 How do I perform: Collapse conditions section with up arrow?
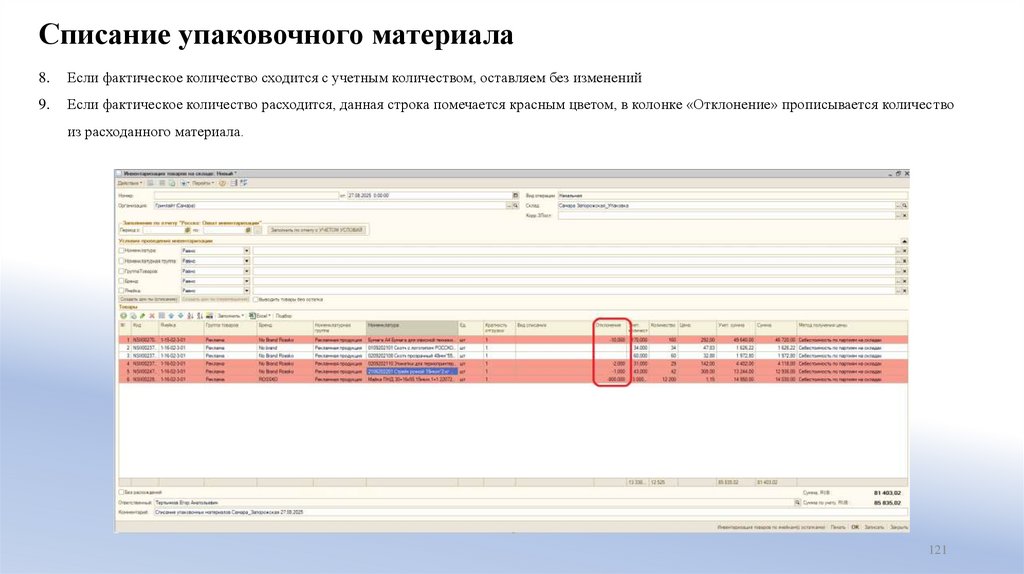pos(904,241)
